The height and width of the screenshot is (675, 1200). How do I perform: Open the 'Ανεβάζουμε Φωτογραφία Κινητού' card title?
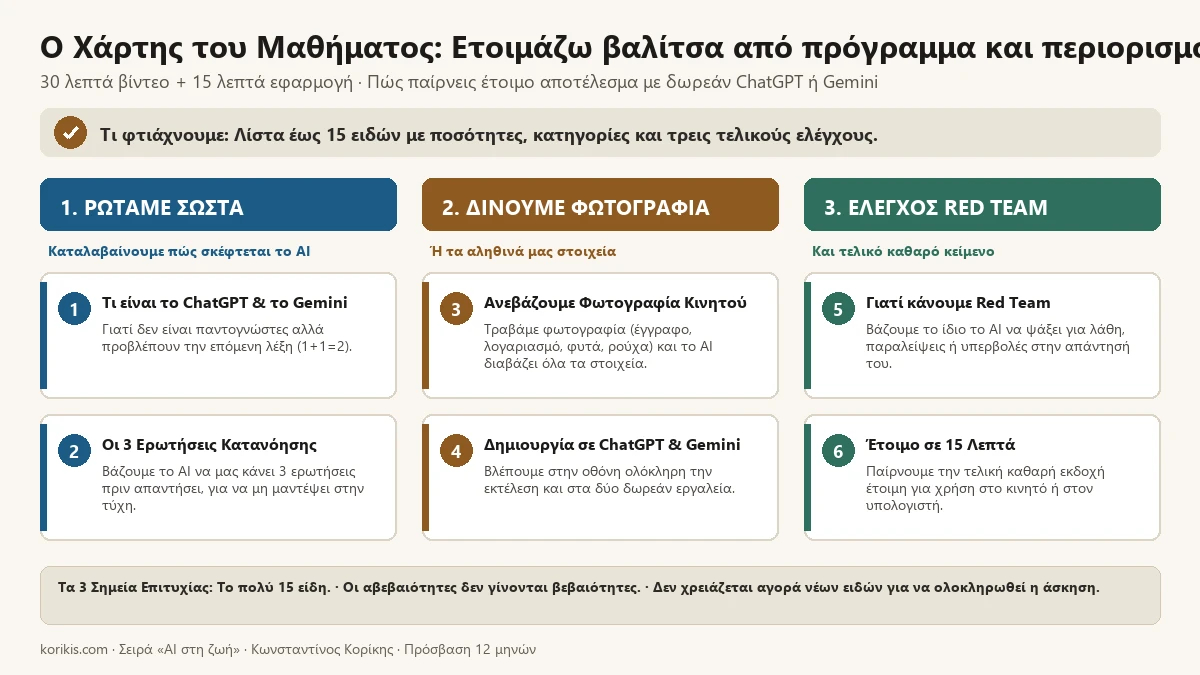pos(615,303)
